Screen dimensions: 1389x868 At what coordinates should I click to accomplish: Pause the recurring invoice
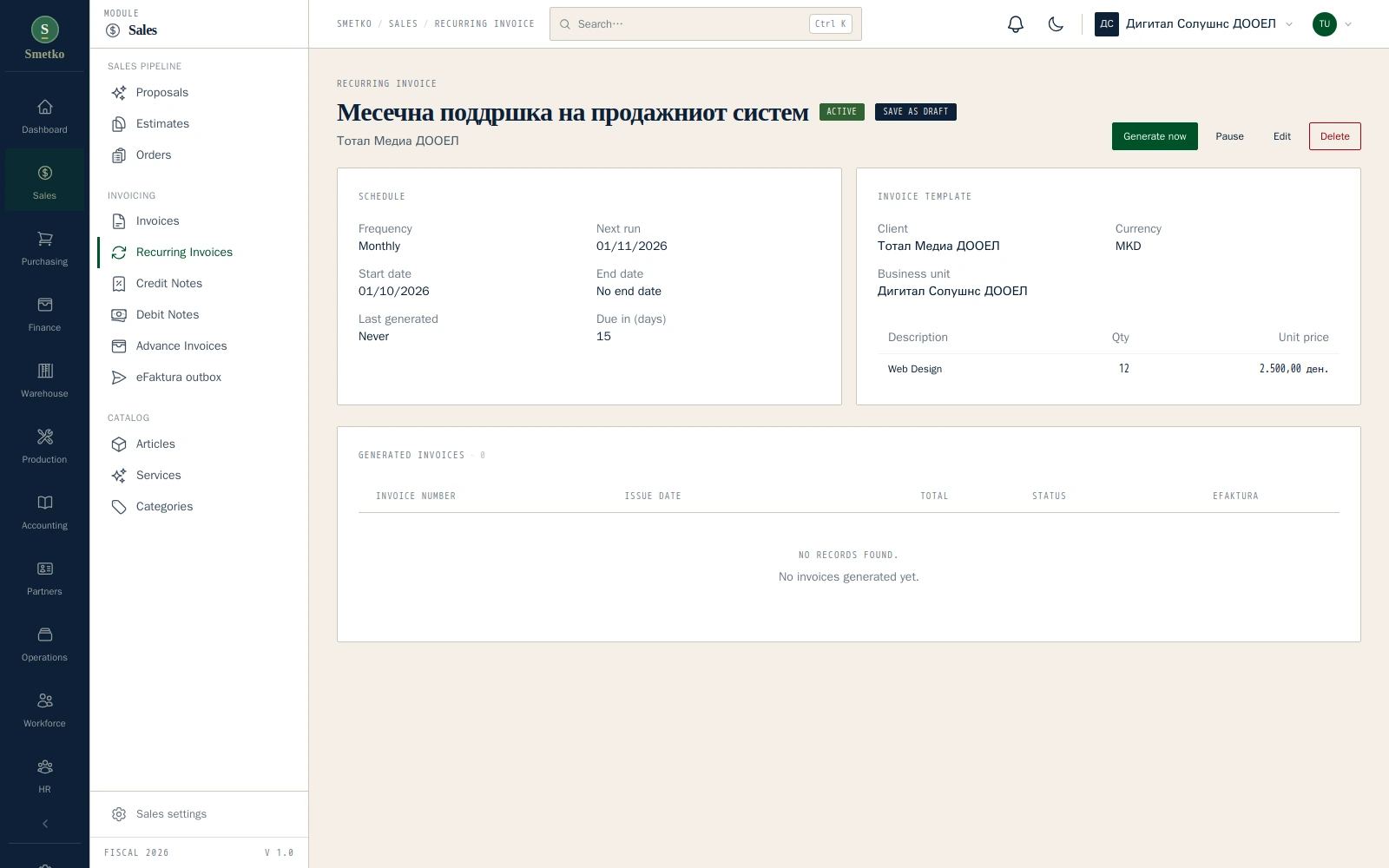coord(1229,136)
